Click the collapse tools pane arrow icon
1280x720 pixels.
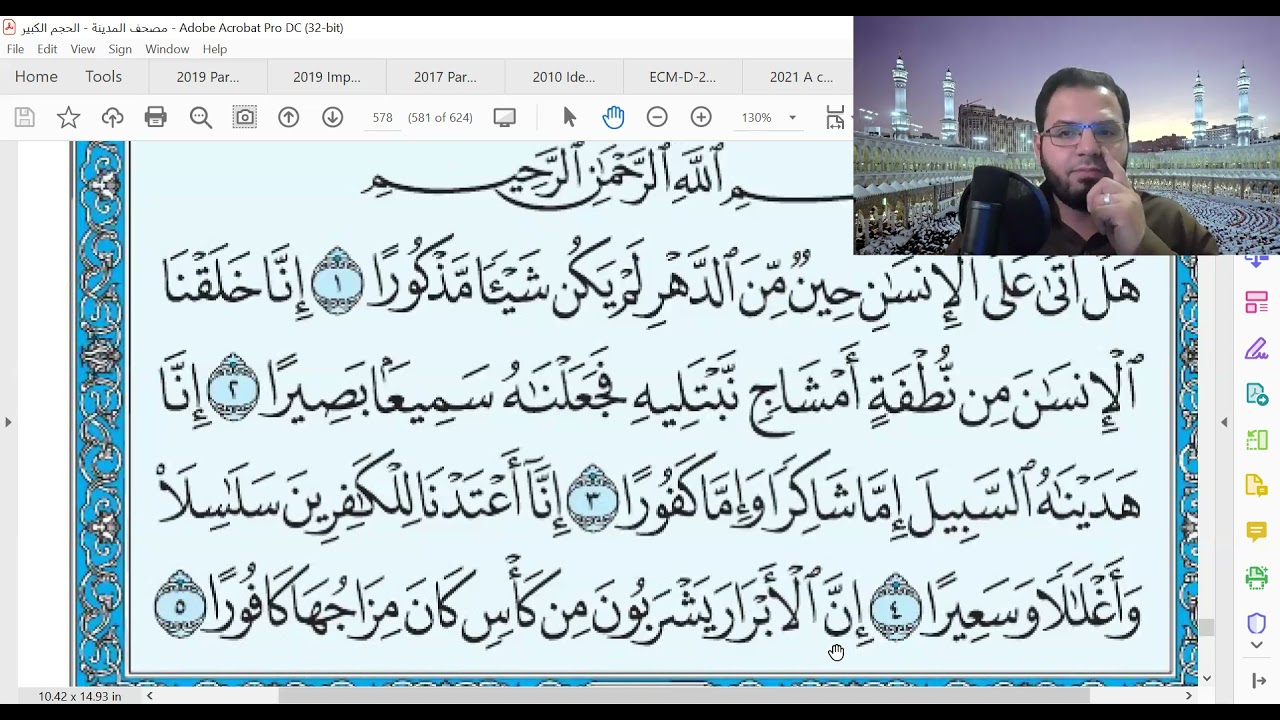[x=1259, y=682]
